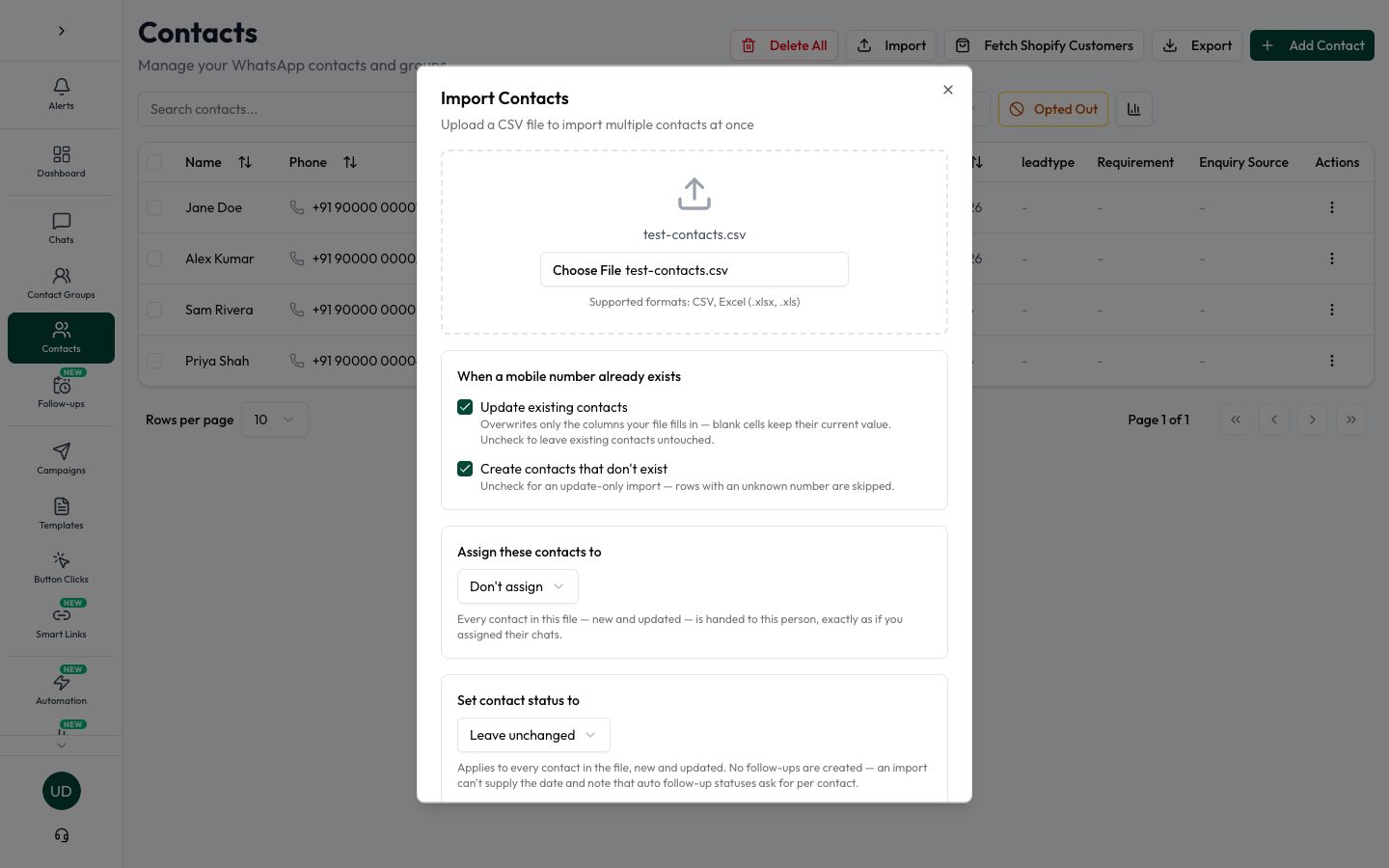1389x868 pixels.
Task: Open Templates in the sidebar
Action: 61,514
